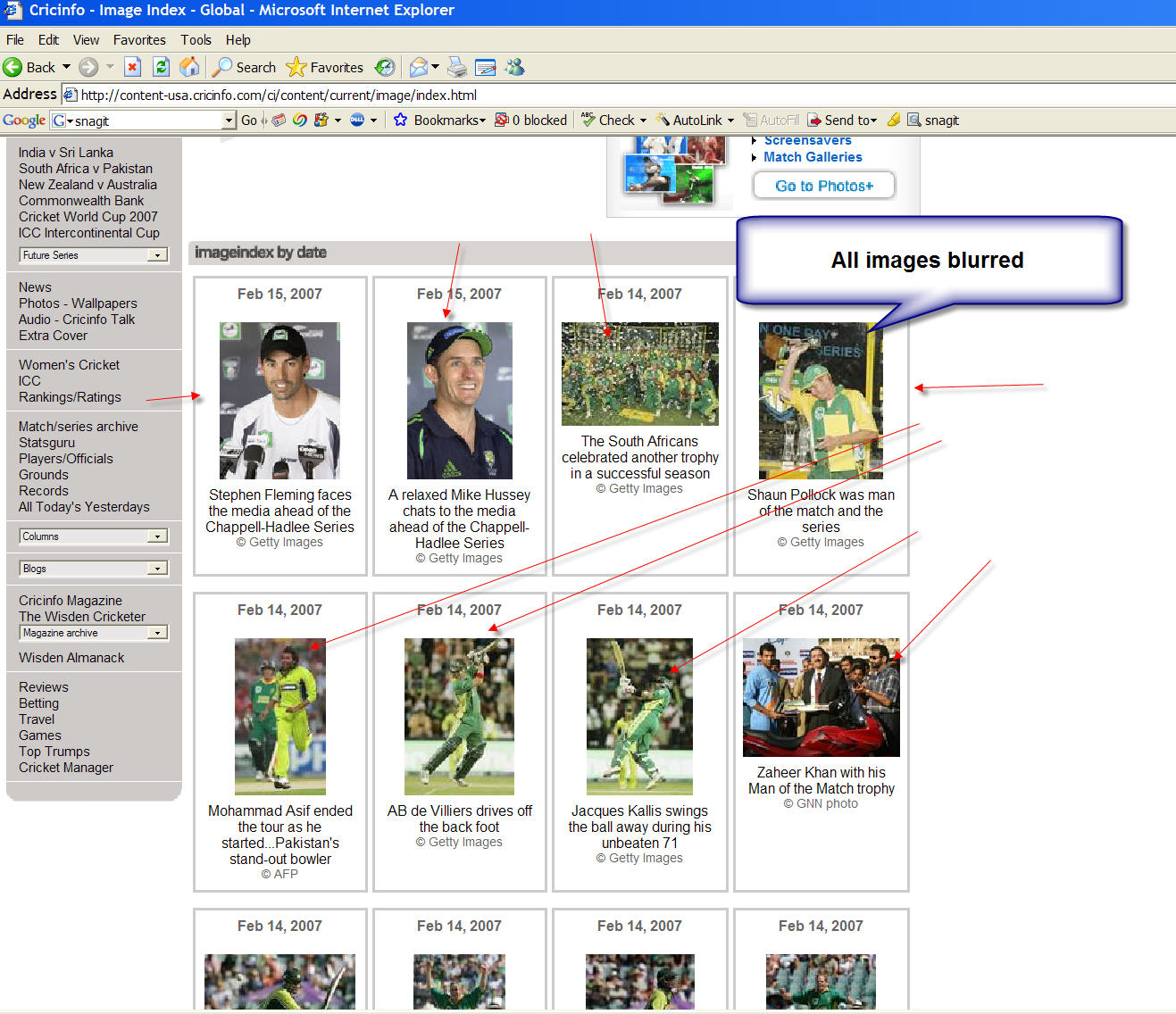Click the colorful swirl toolbar icon
The height and width of the screenshot is (1014, 1176).
pyautogui.click(x=300, y=121)
